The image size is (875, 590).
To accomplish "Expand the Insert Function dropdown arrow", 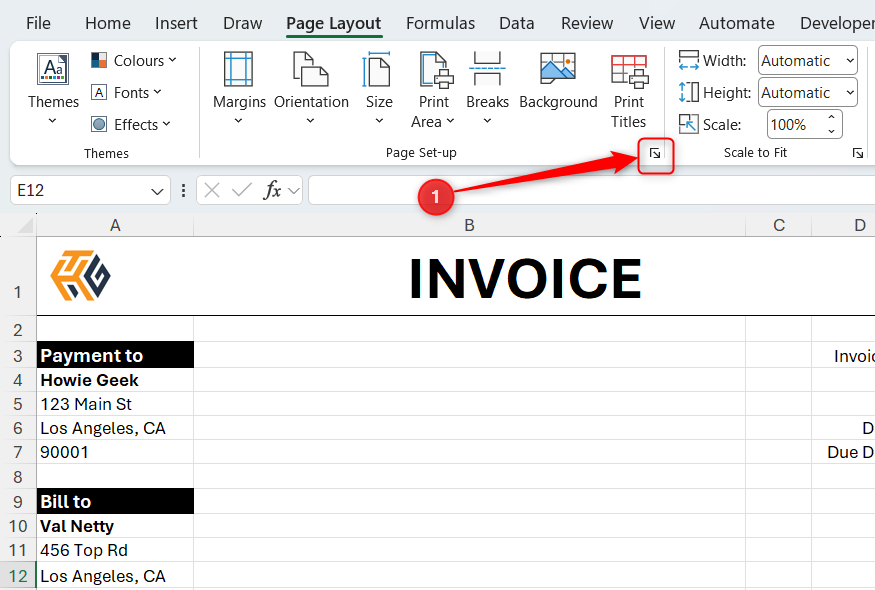I will click(294, 191).
